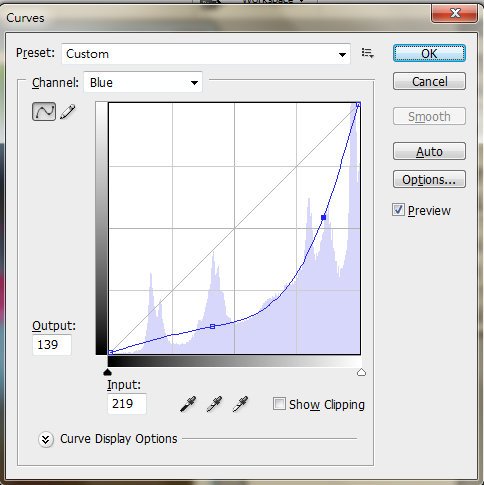Pick the white point eyedropper
This screenshot has width=484, height=485.
[240, 404]
